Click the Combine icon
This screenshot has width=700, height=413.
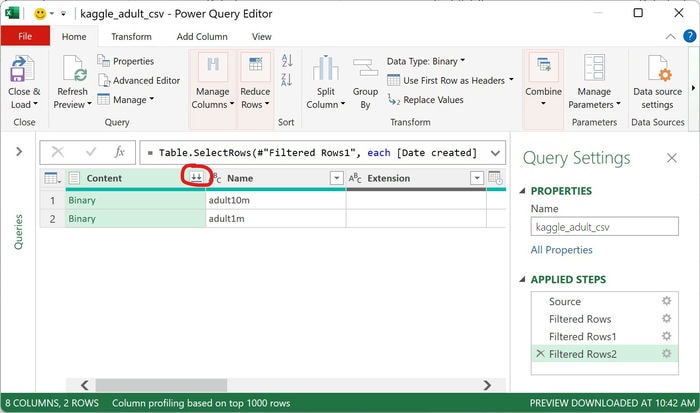pyautogui.click(x=543, y=65)
